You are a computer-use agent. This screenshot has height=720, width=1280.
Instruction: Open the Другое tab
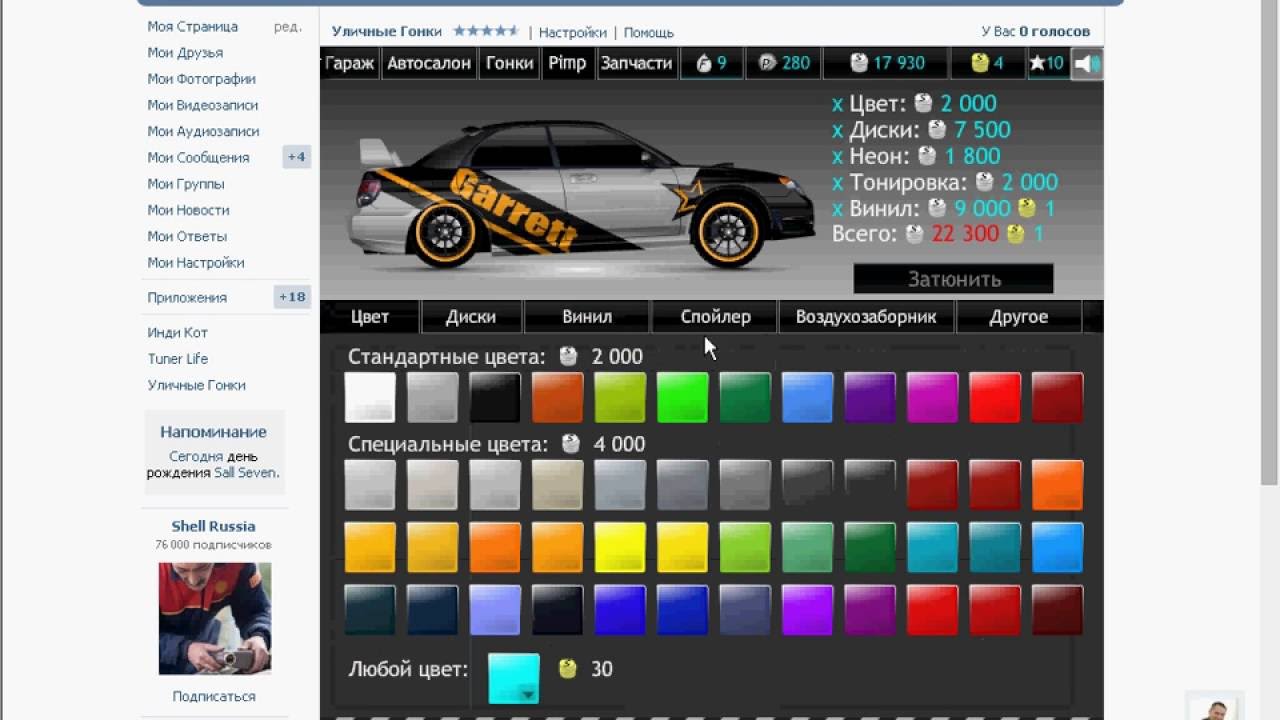click(x=1018, y=317)
